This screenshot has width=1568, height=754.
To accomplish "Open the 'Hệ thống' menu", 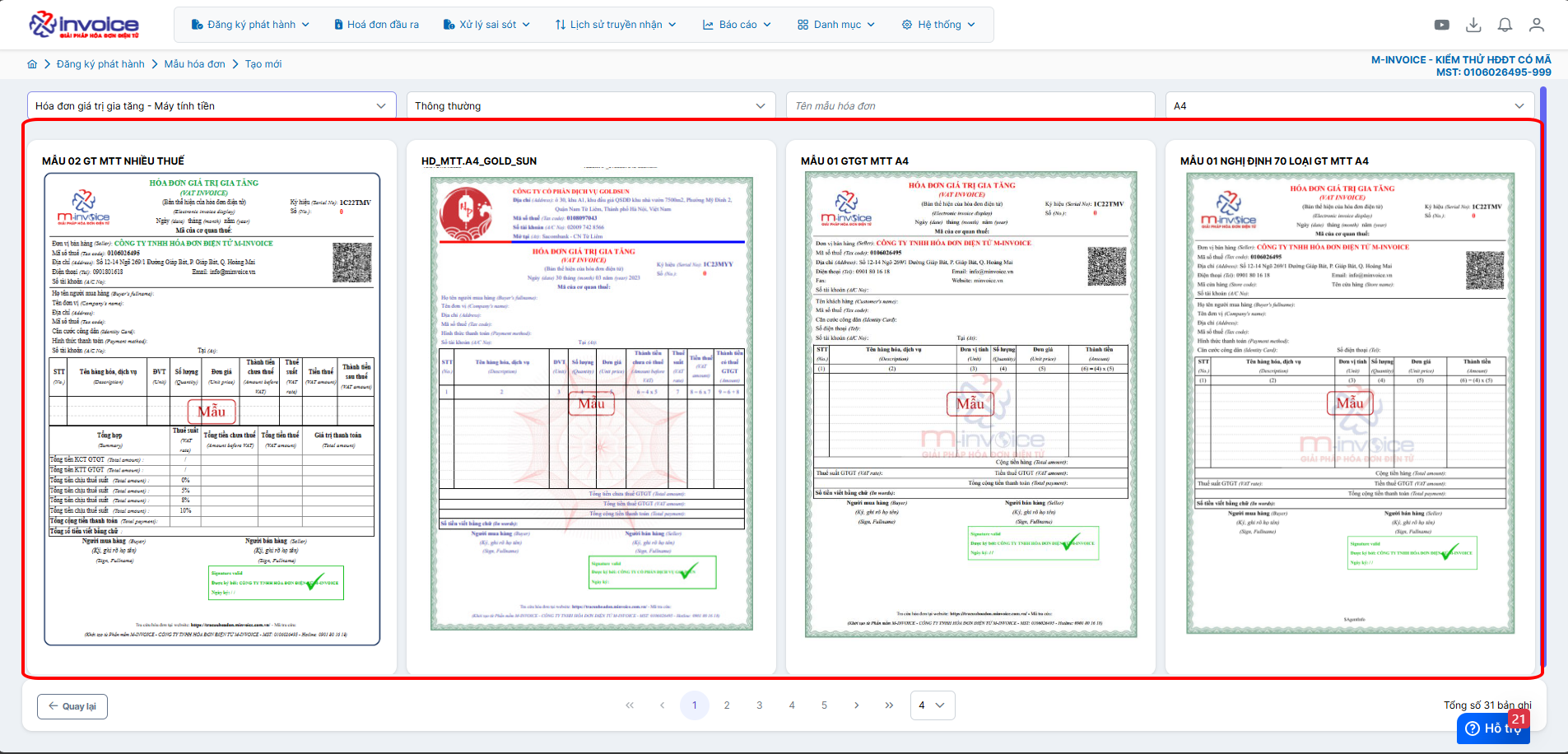I will pyautogui.click(x=938, y=25).
